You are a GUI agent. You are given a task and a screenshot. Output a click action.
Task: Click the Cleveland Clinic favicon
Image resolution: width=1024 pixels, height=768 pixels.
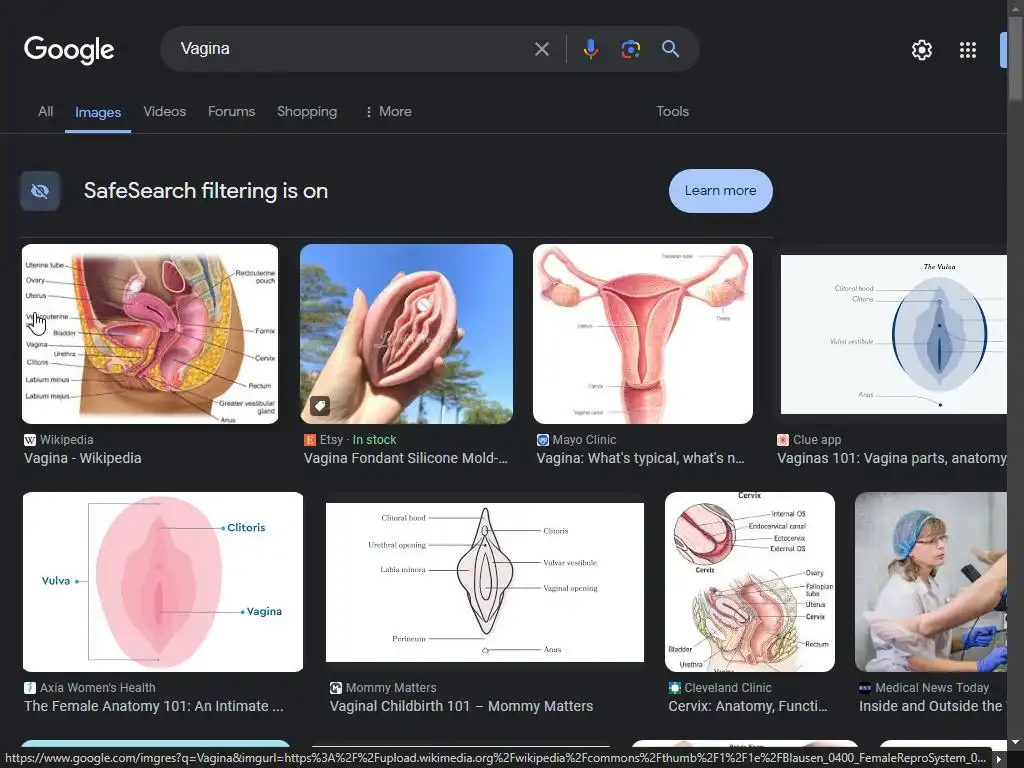click(x=675, y=688)
